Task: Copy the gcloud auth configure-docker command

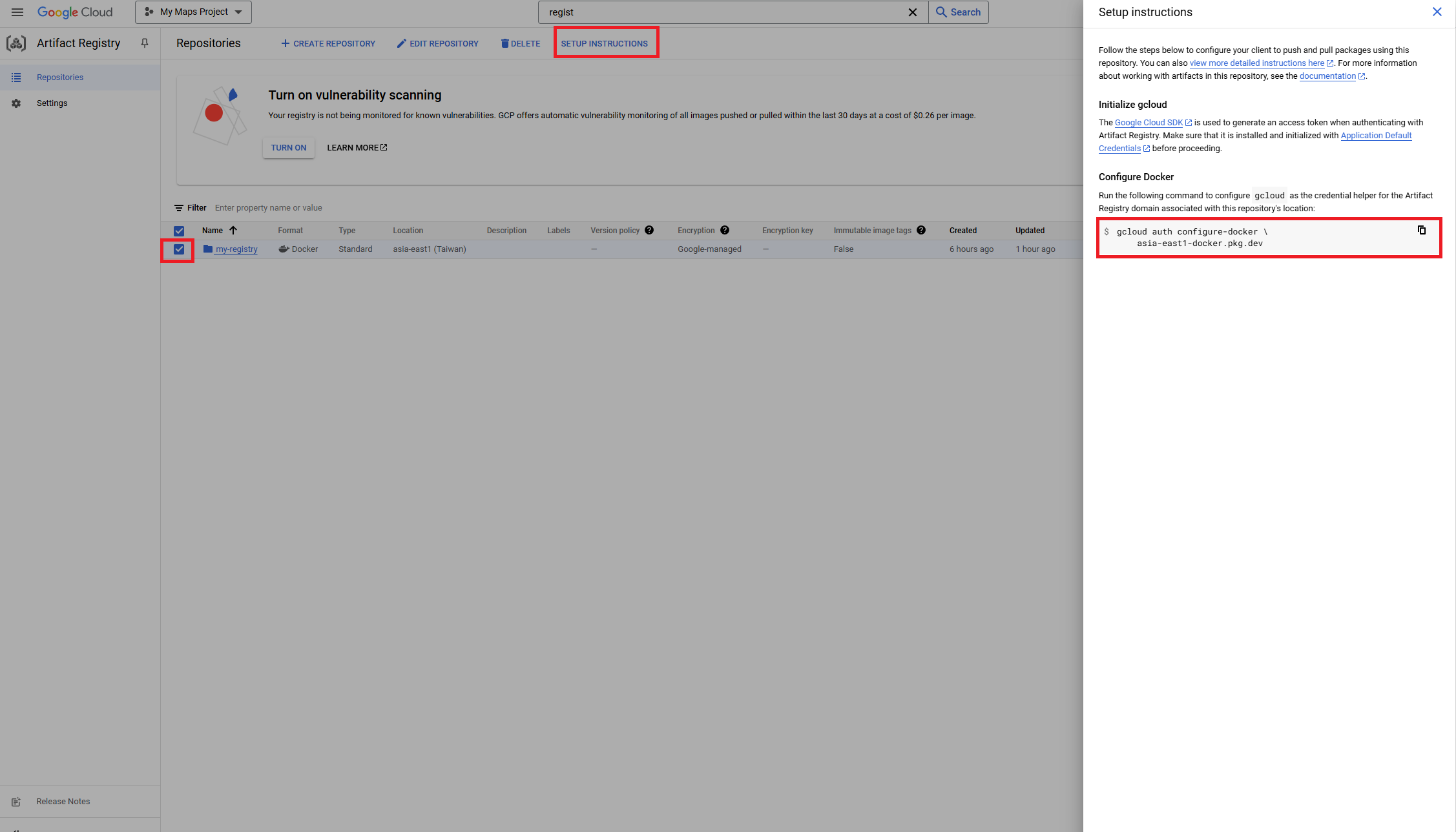Action: [x=1422, y=230]
